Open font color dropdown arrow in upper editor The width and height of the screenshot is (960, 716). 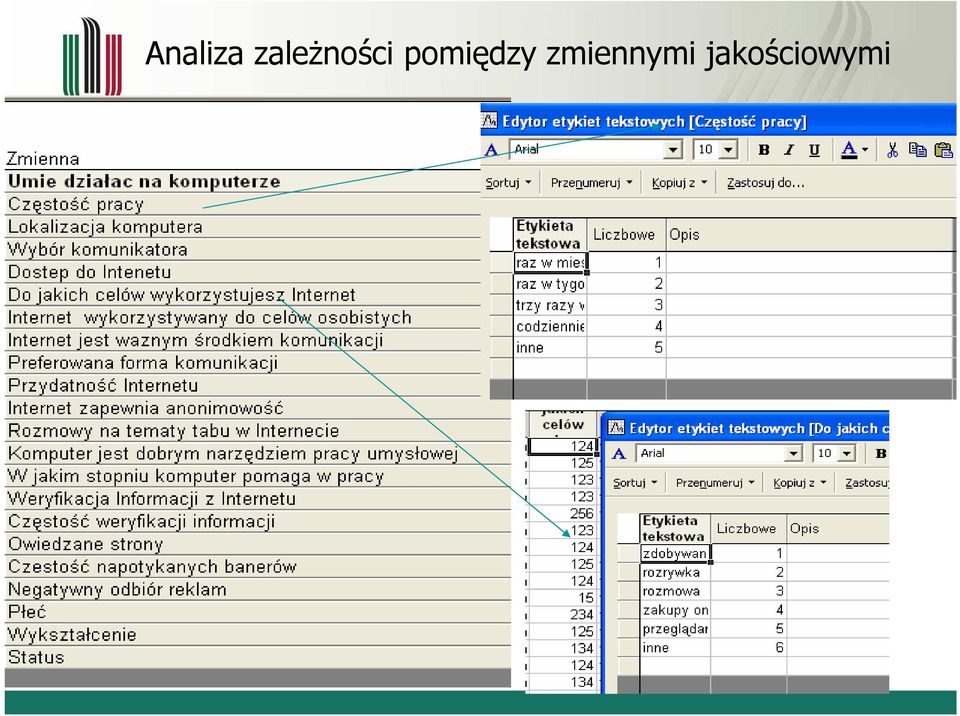coord(864,149)
